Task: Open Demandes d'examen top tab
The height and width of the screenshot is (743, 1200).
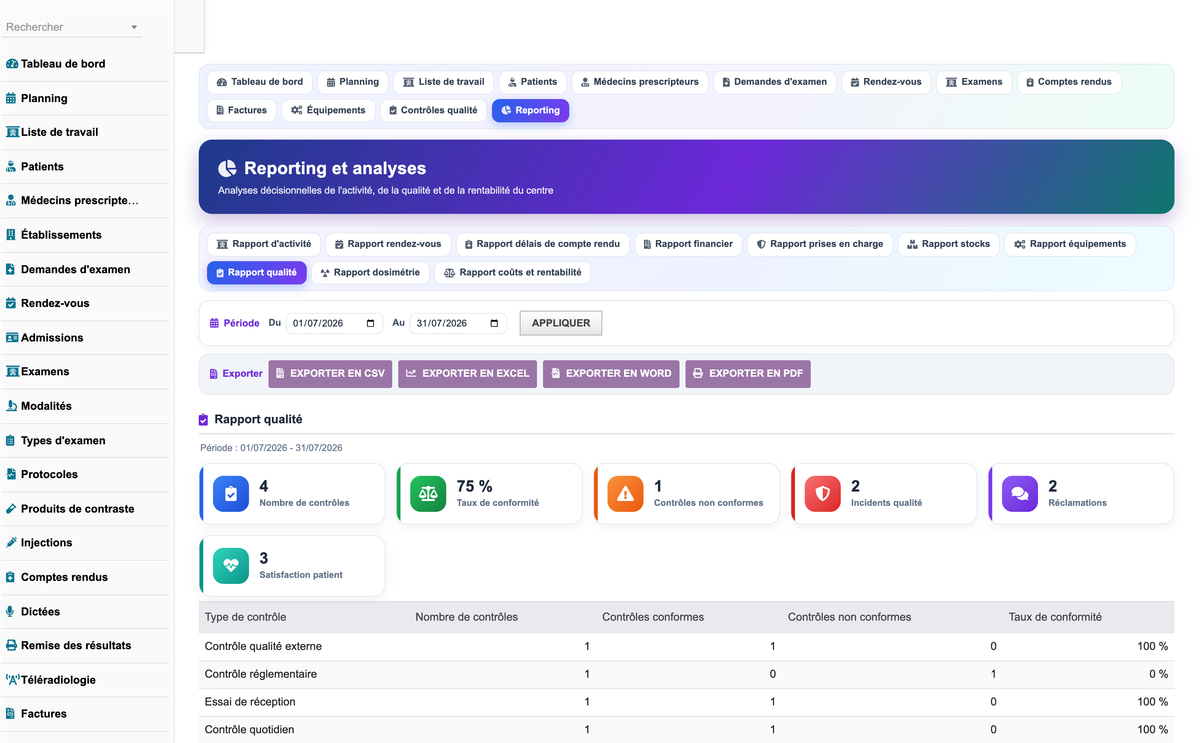Action: click(x=775, y=82)
